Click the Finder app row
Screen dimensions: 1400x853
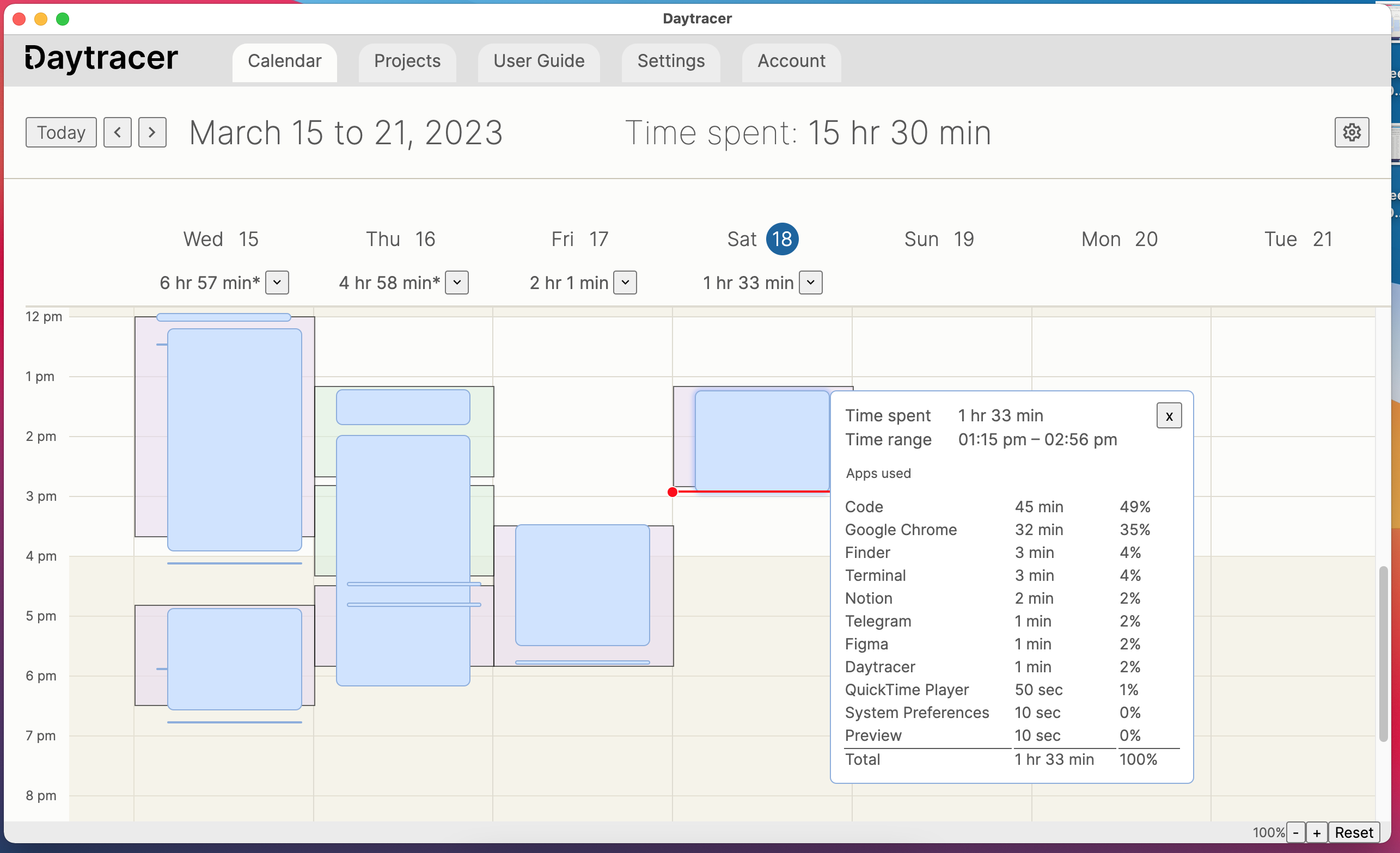(1011, 552)
